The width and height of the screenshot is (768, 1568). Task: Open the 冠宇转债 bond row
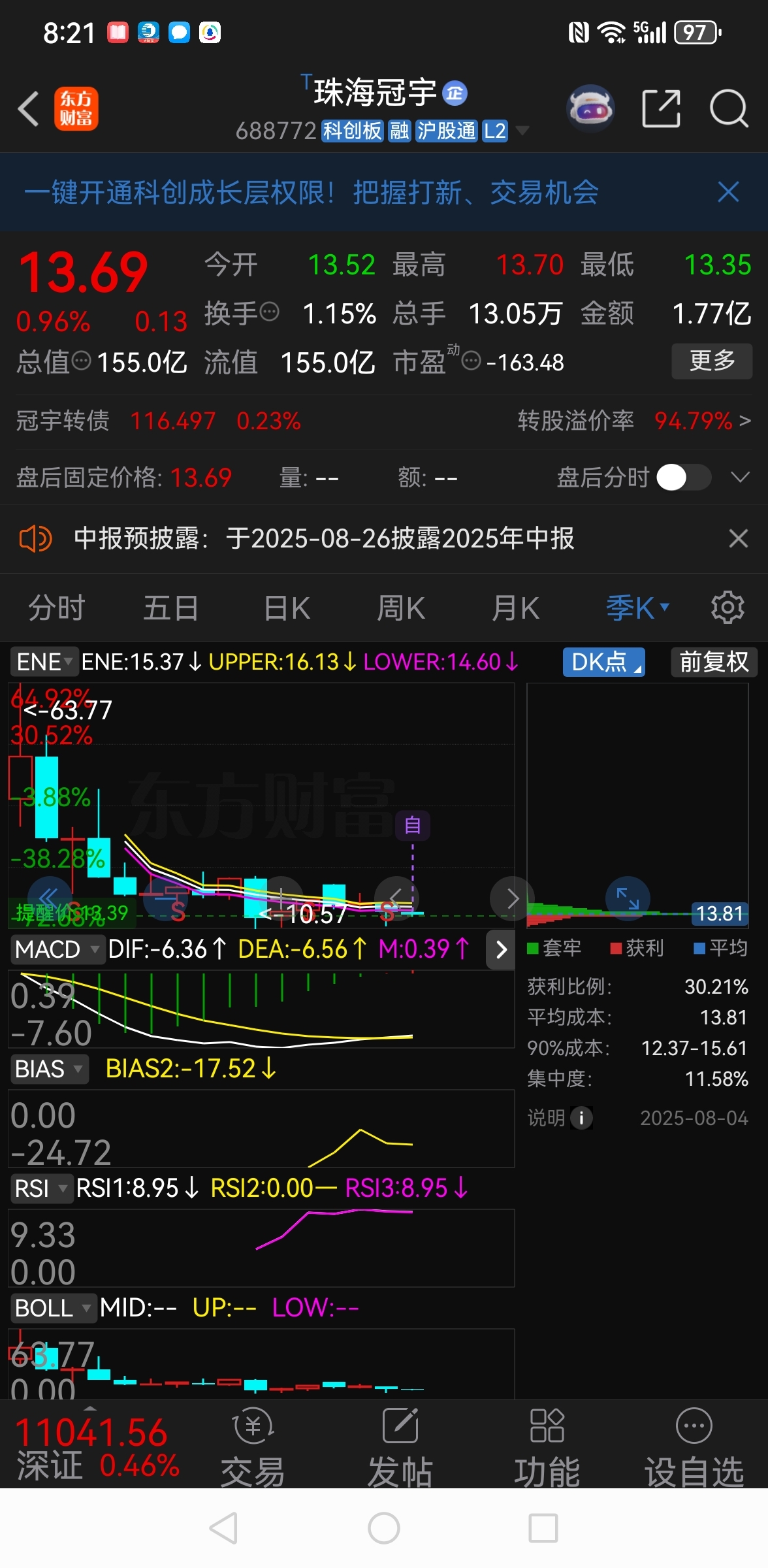[x=159, y=421]
